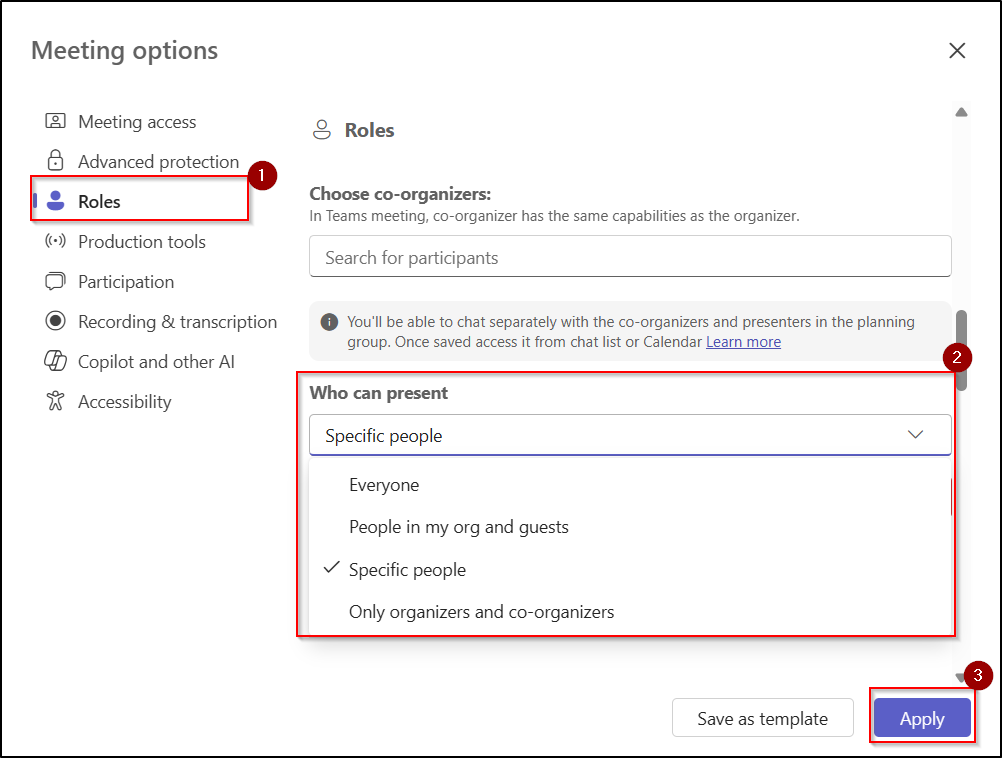
Task: Click the Roles heading icon in main panel
Action: click(321, 130)
